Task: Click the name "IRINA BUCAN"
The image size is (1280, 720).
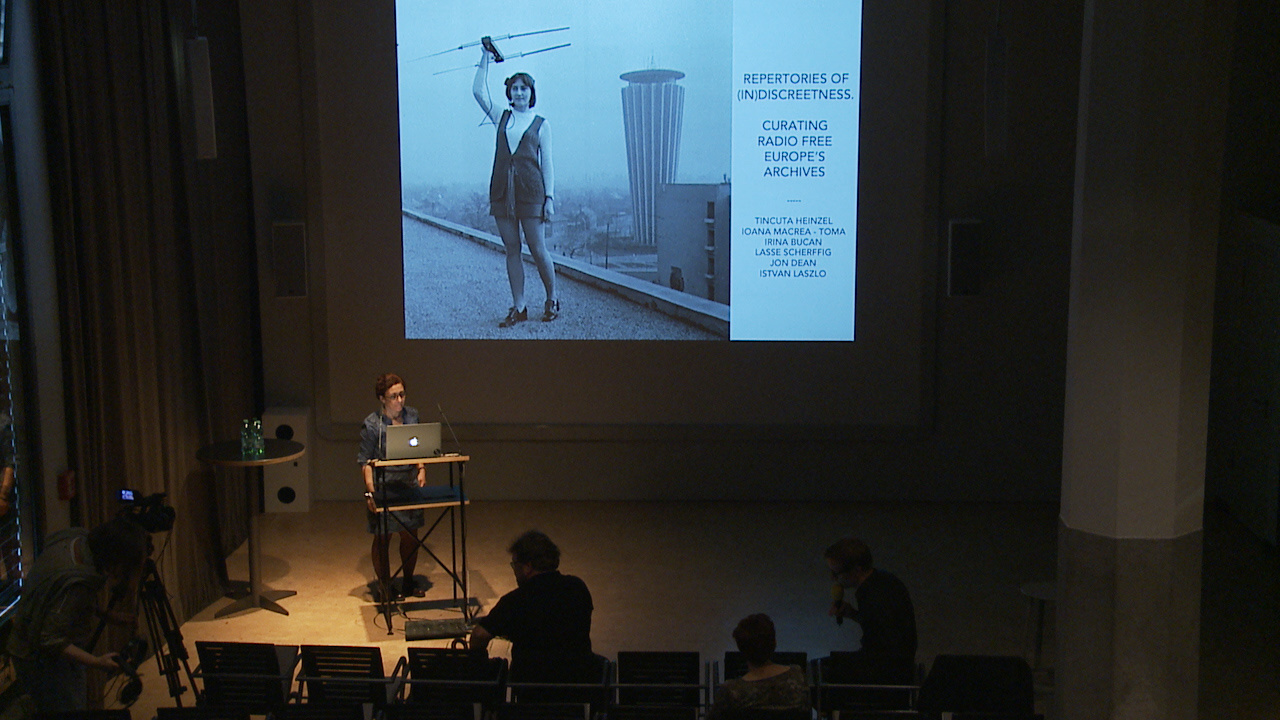Action: (795, 242)
